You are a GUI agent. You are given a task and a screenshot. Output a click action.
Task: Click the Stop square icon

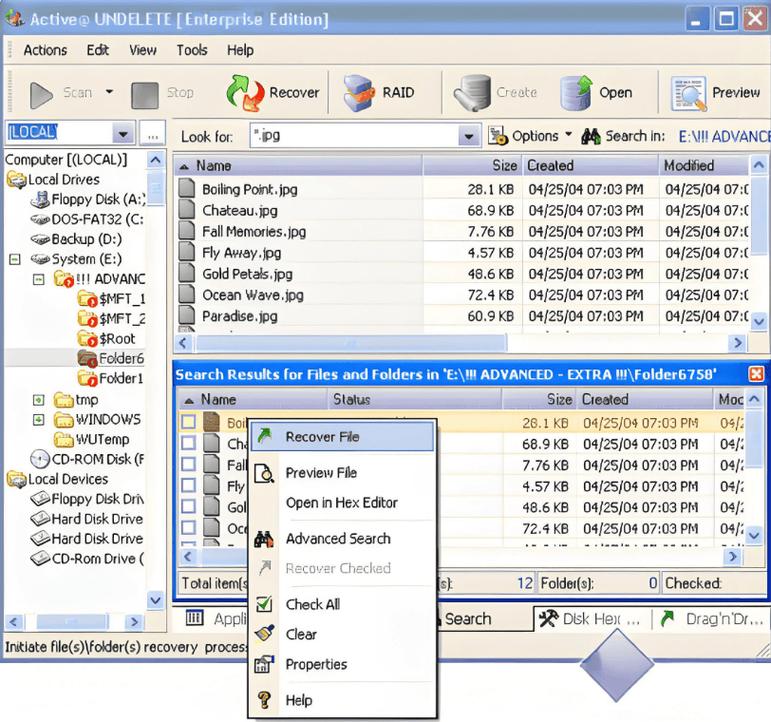point(145,95)
